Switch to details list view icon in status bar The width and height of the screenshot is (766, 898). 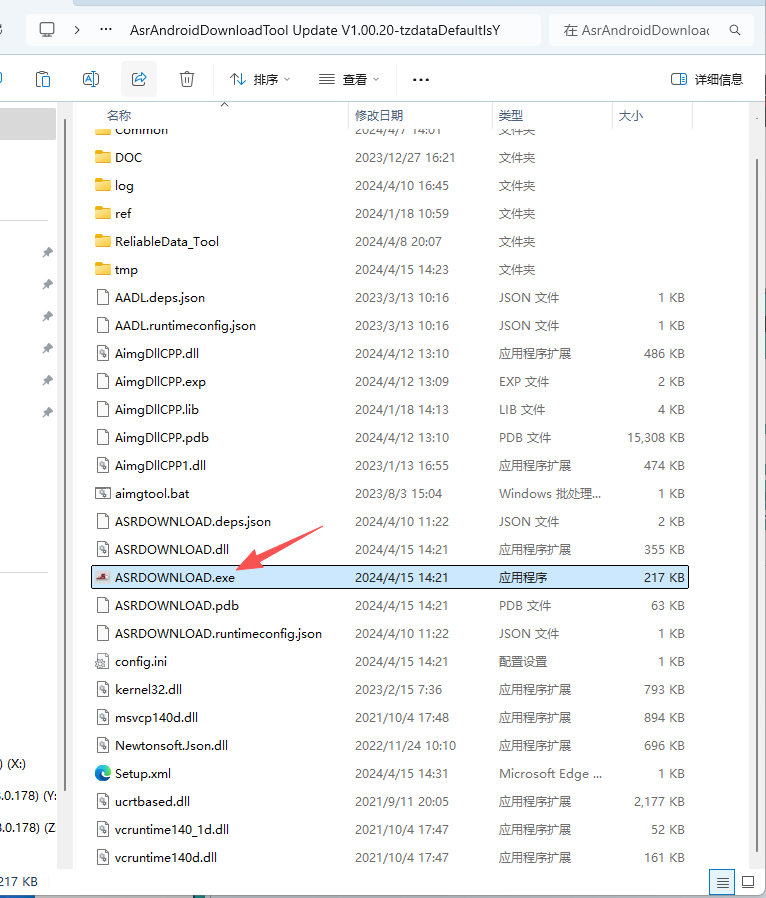tap(722, 882)
